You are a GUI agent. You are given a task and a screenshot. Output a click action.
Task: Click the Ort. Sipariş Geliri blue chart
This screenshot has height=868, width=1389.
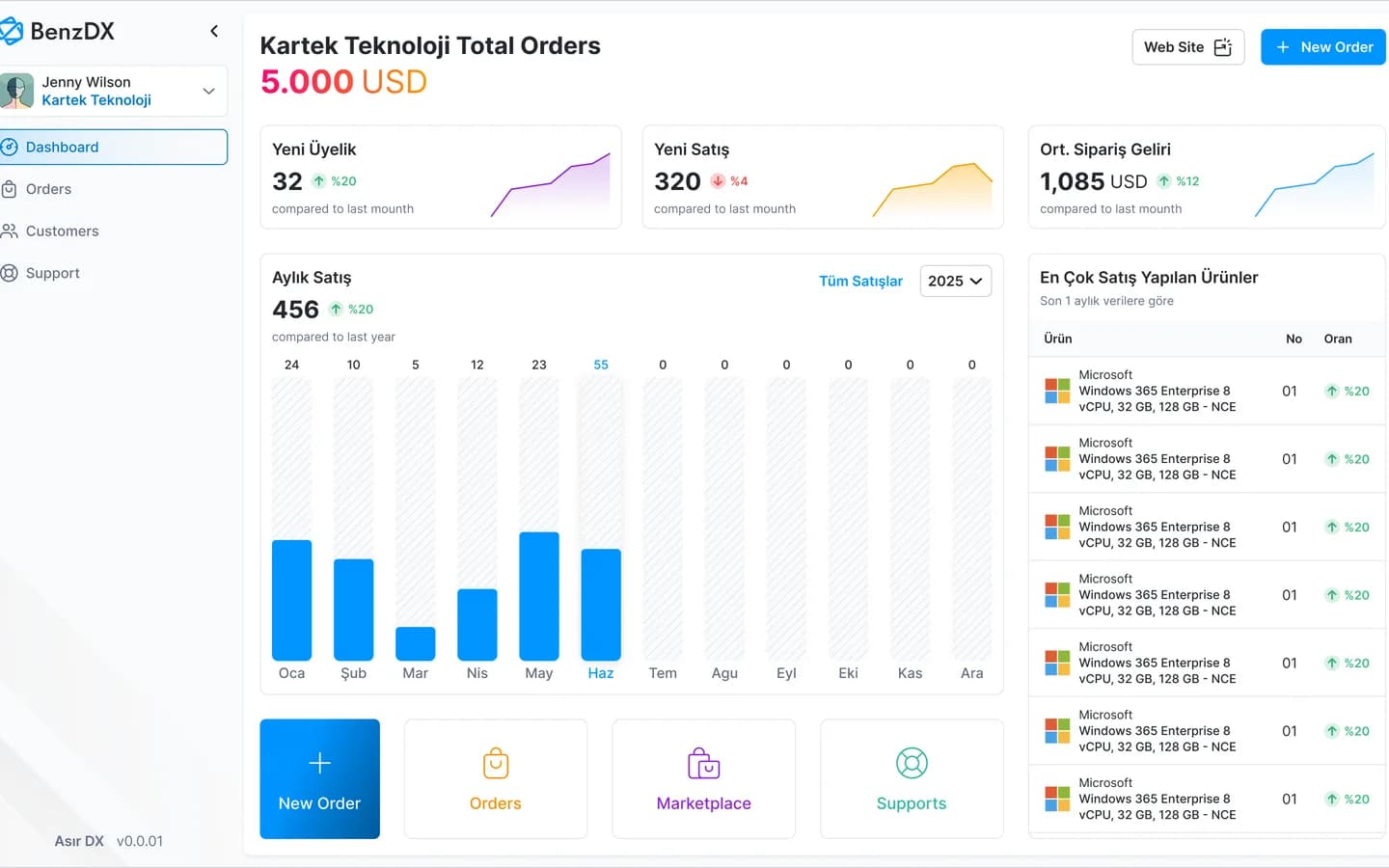click(1315, 184)
